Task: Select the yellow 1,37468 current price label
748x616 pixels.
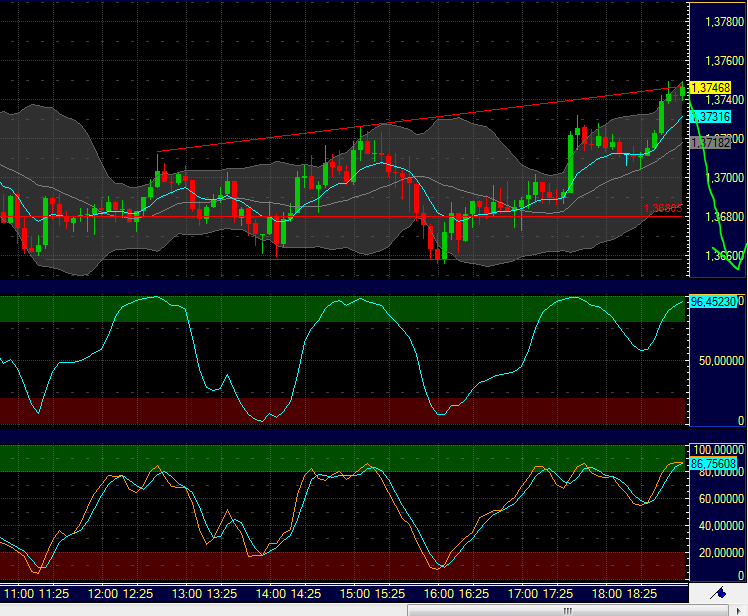Action: [x=709, y=89]
